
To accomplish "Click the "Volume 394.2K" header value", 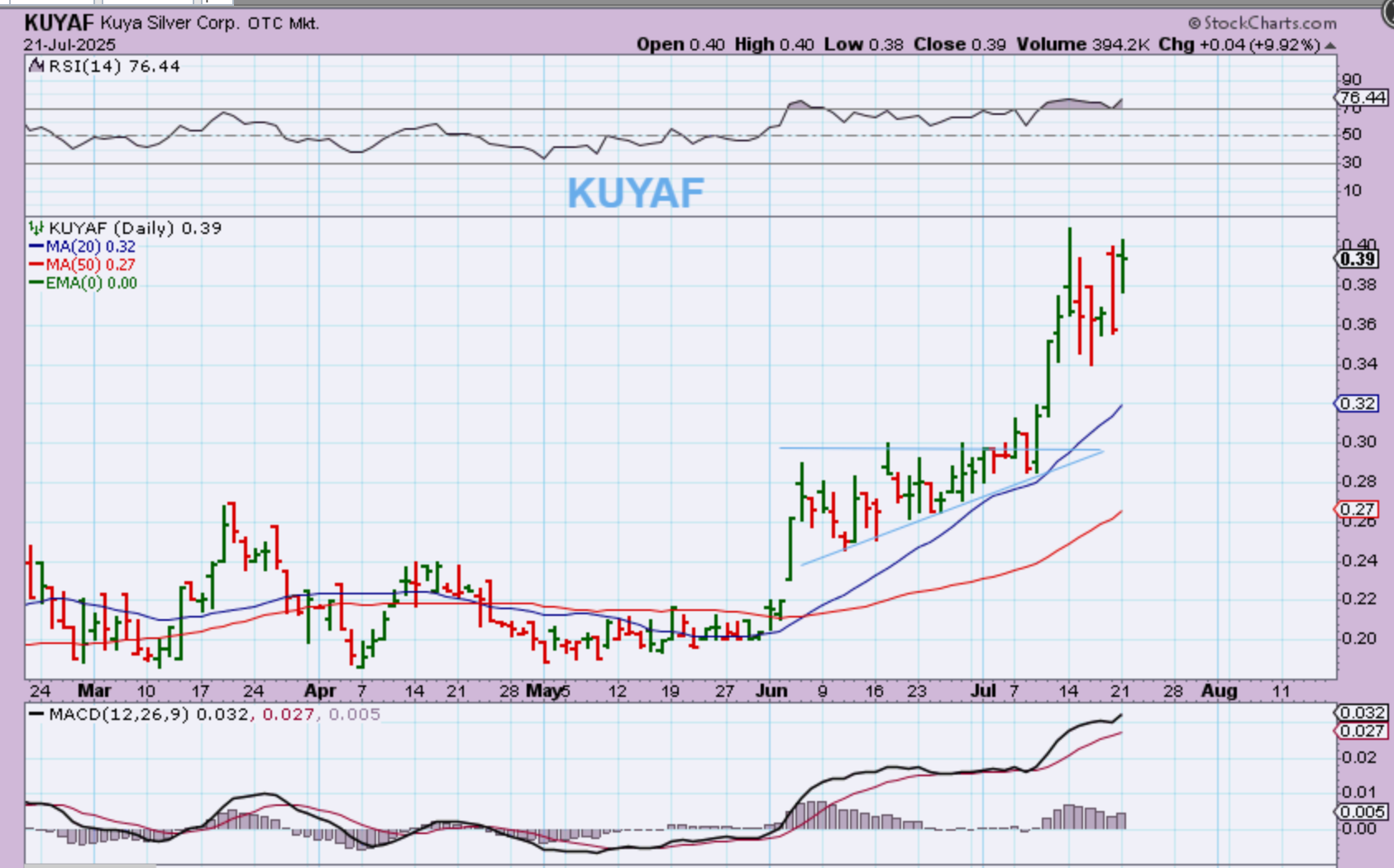I will 1082,45.
